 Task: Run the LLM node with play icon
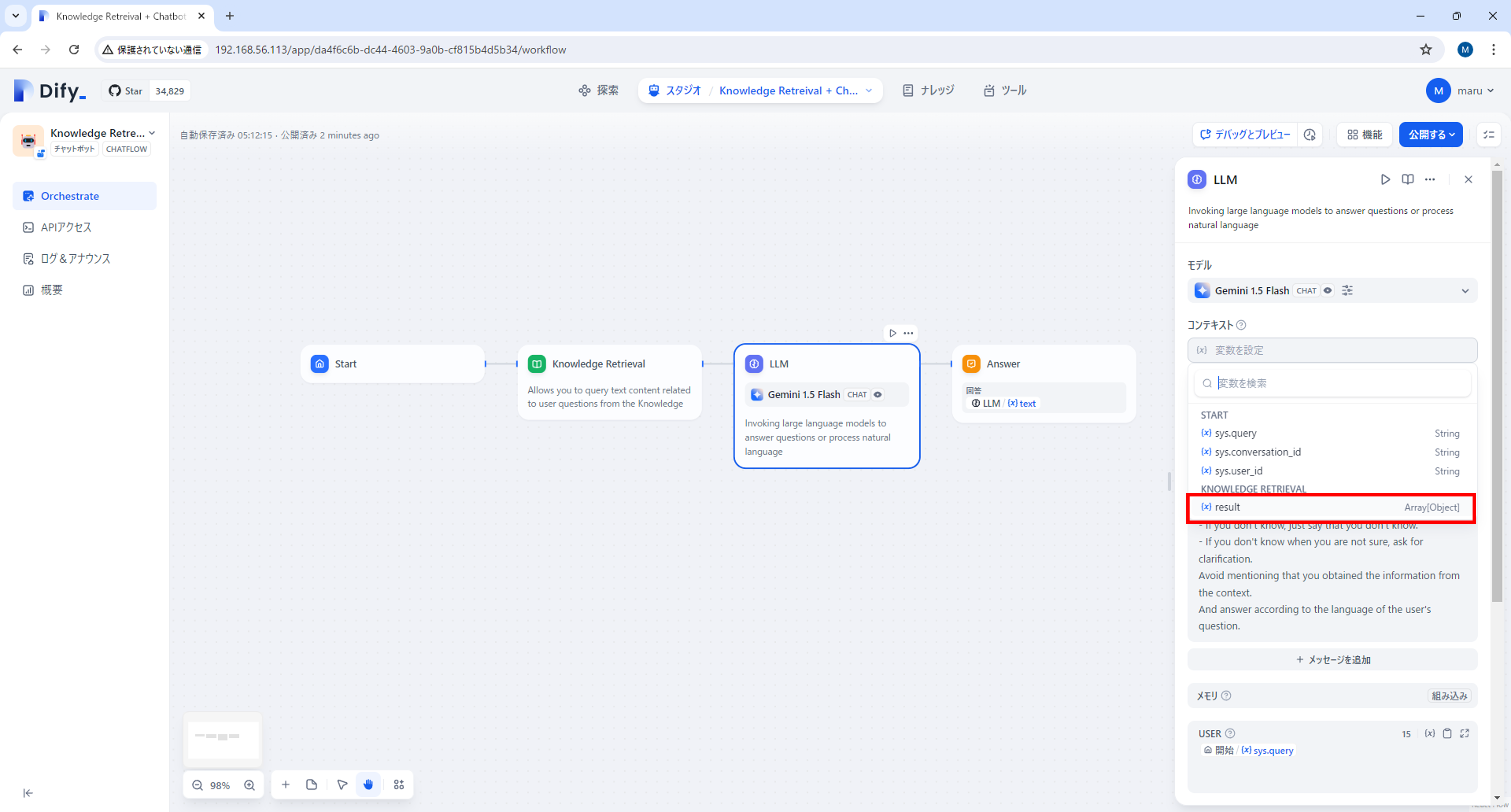(x=1385, y=180)
